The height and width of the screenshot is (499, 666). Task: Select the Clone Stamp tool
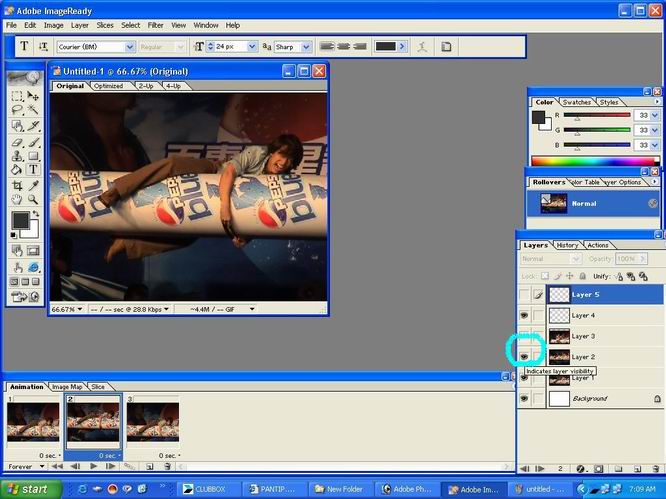(x=17, y=156)
